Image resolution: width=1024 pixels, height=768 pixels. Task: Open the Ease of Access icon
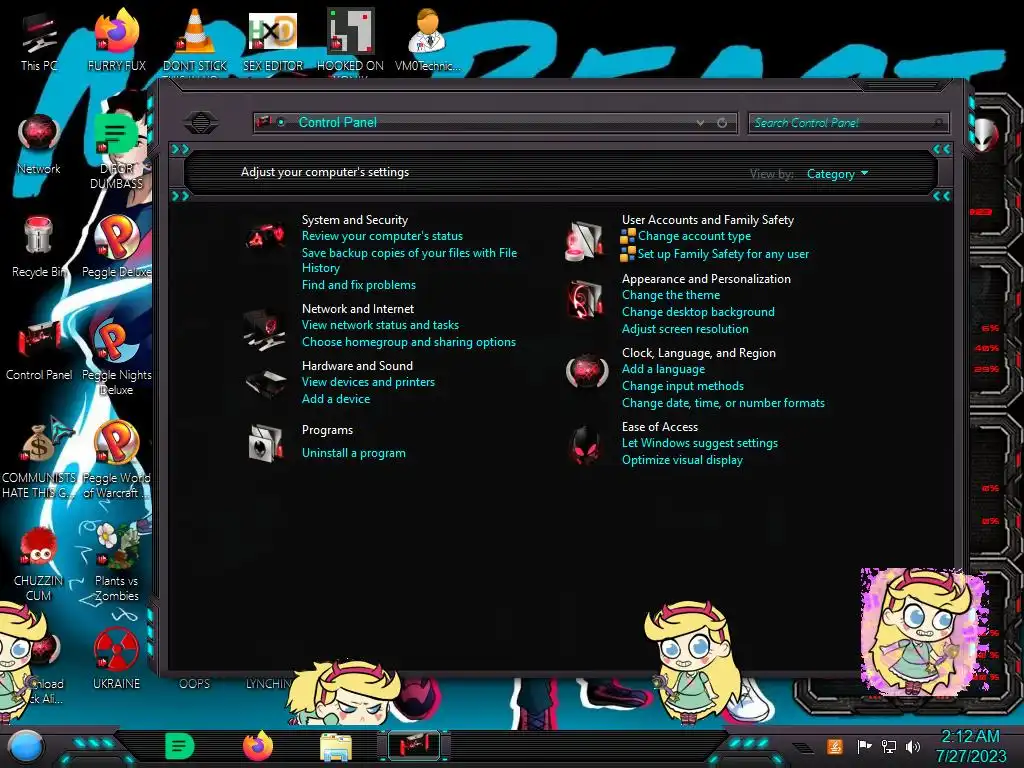586,446
